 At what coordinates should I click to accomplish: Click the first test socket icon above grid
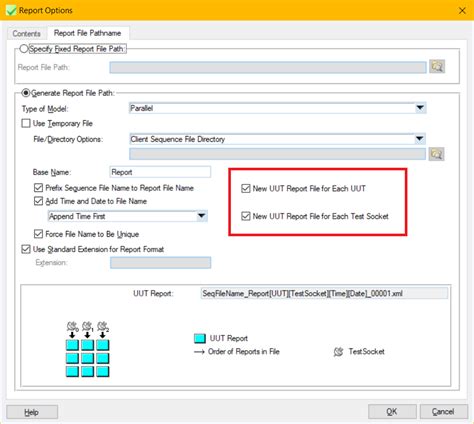[x=72, y=326]
